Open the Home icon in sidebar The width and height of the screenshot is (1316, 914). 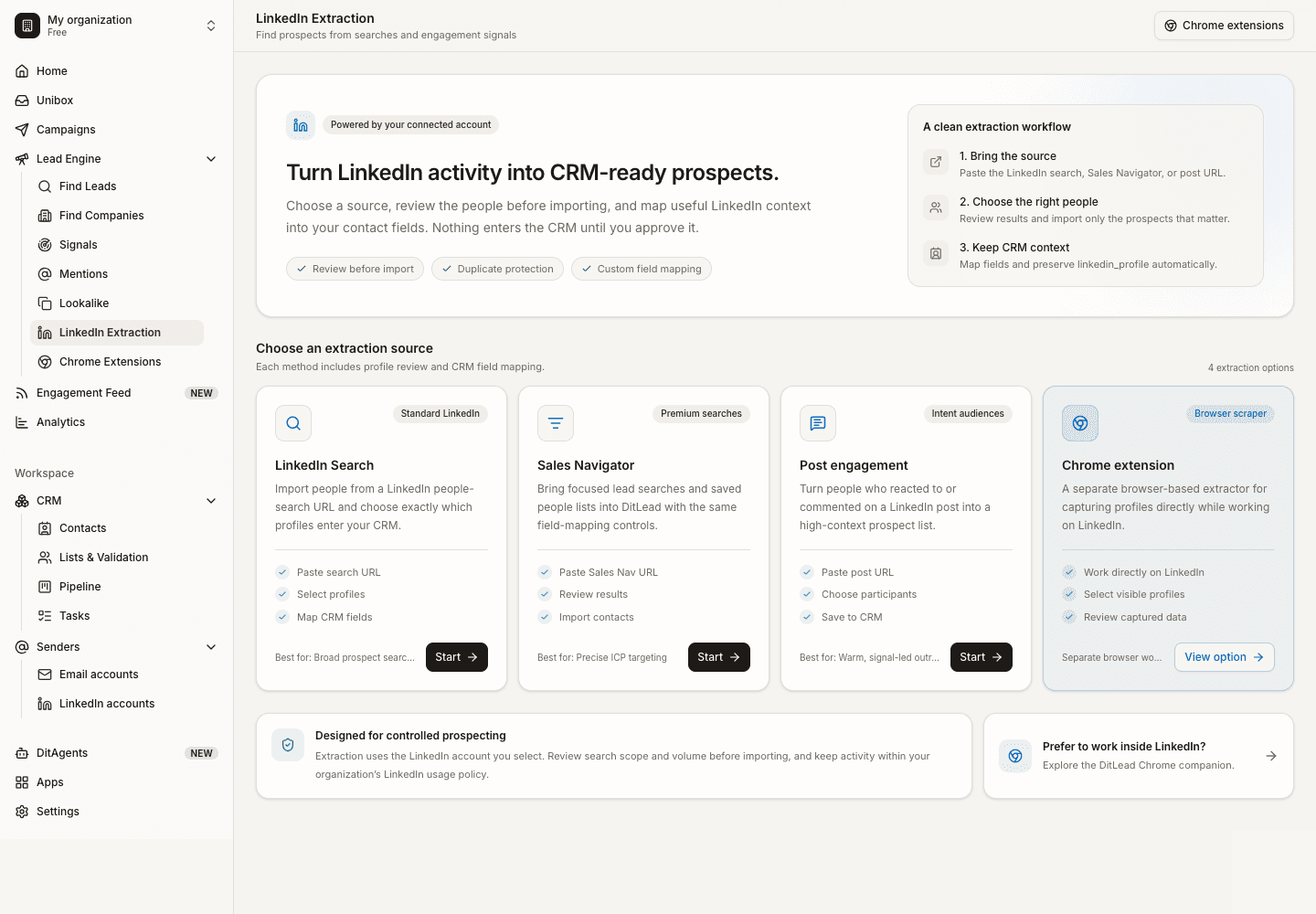click(x=22, y=71)
